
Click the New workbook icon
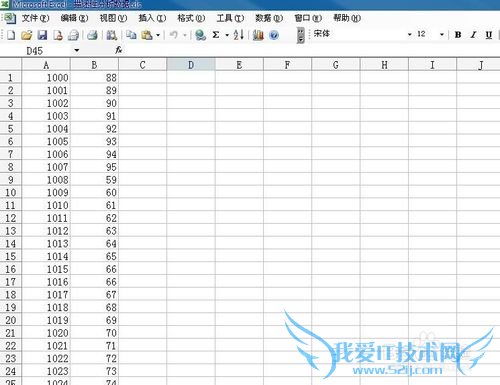click(11, 35)
